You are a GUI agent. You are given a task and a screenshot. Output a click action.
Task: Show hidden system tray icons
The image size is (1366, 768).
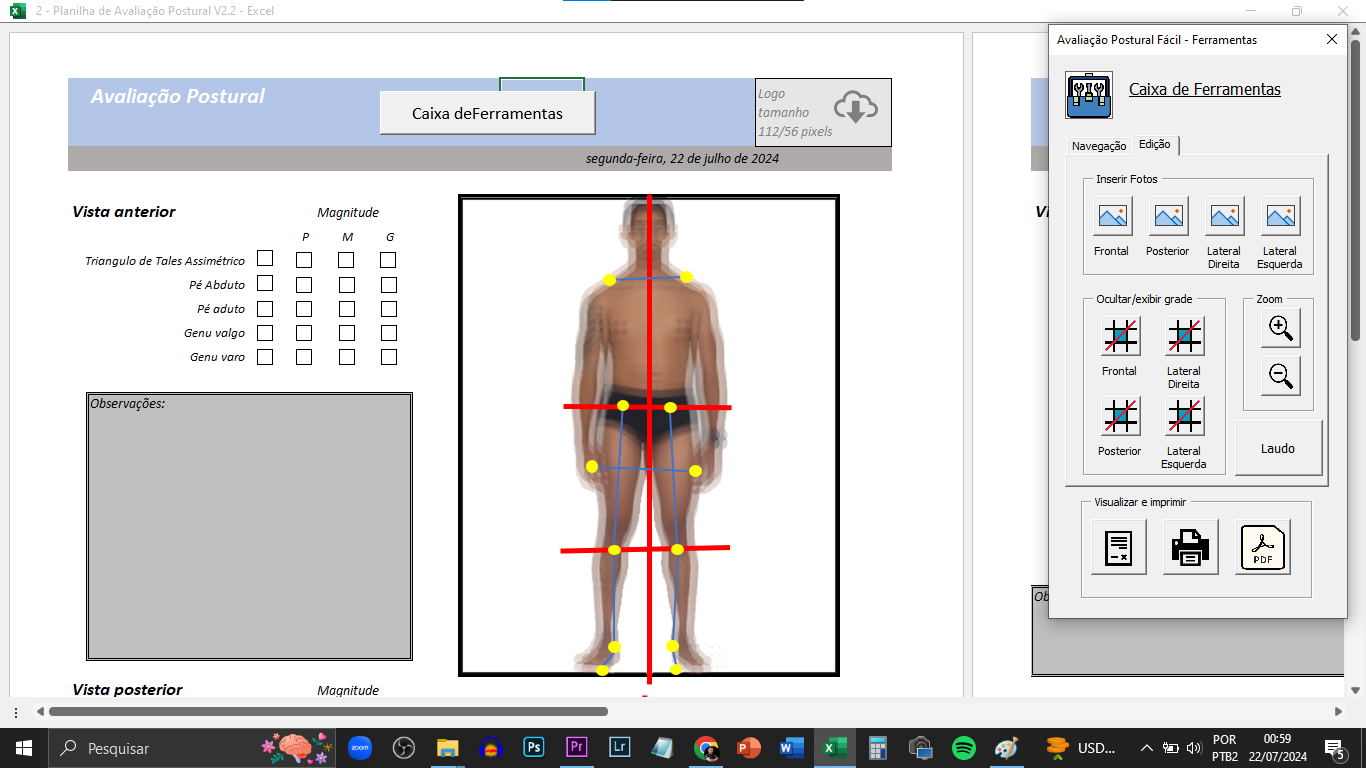(x=1146, y=748)
